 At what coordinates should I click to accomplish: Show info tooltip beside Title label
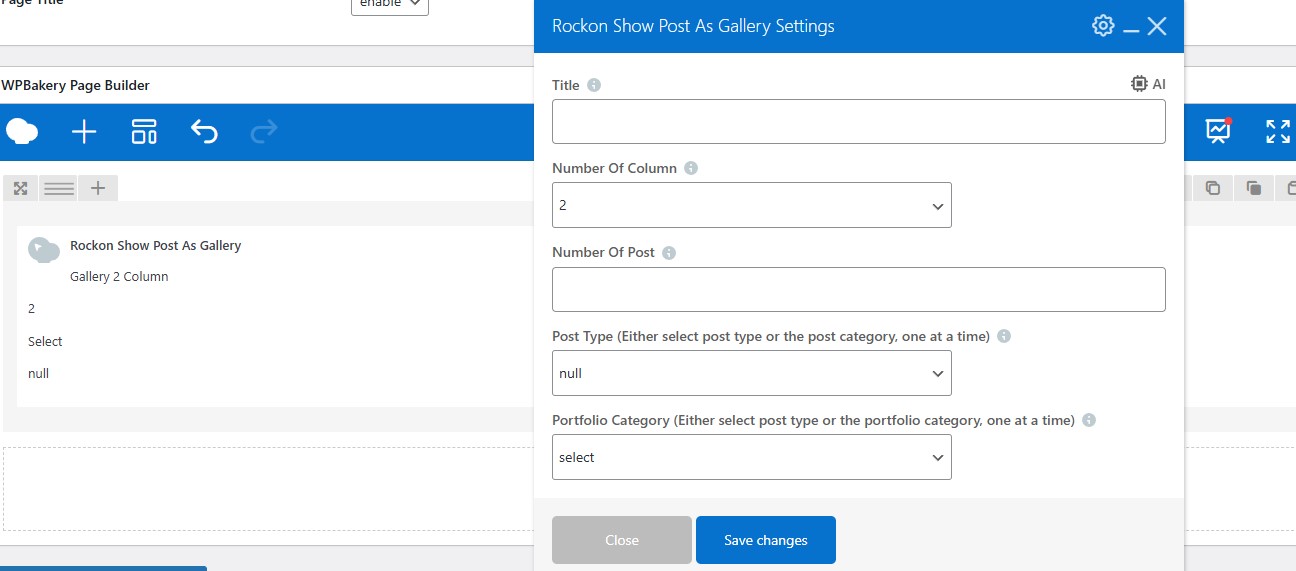pyautogui.click(x=594, y=85)
